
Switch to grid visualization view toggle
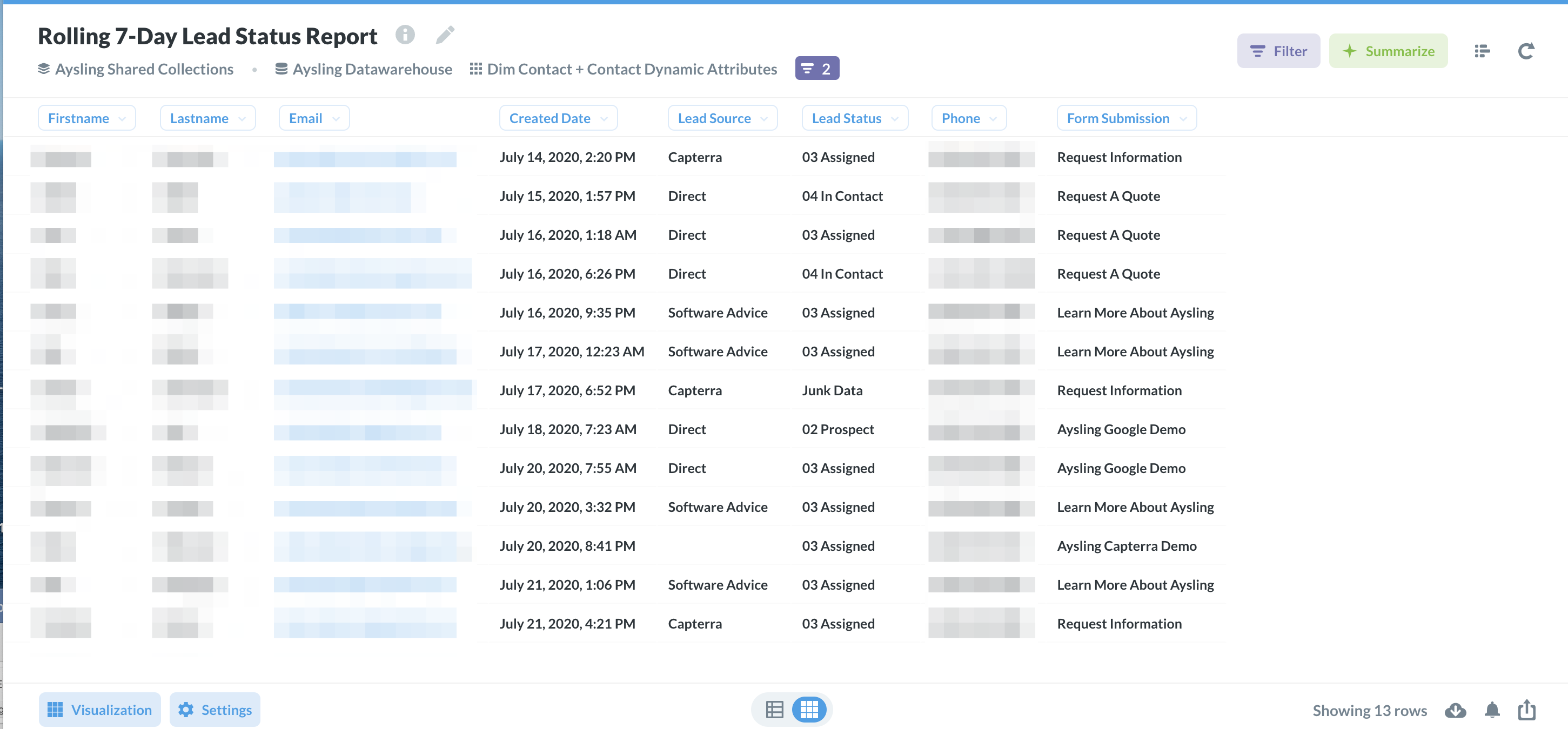click(809, 710)
